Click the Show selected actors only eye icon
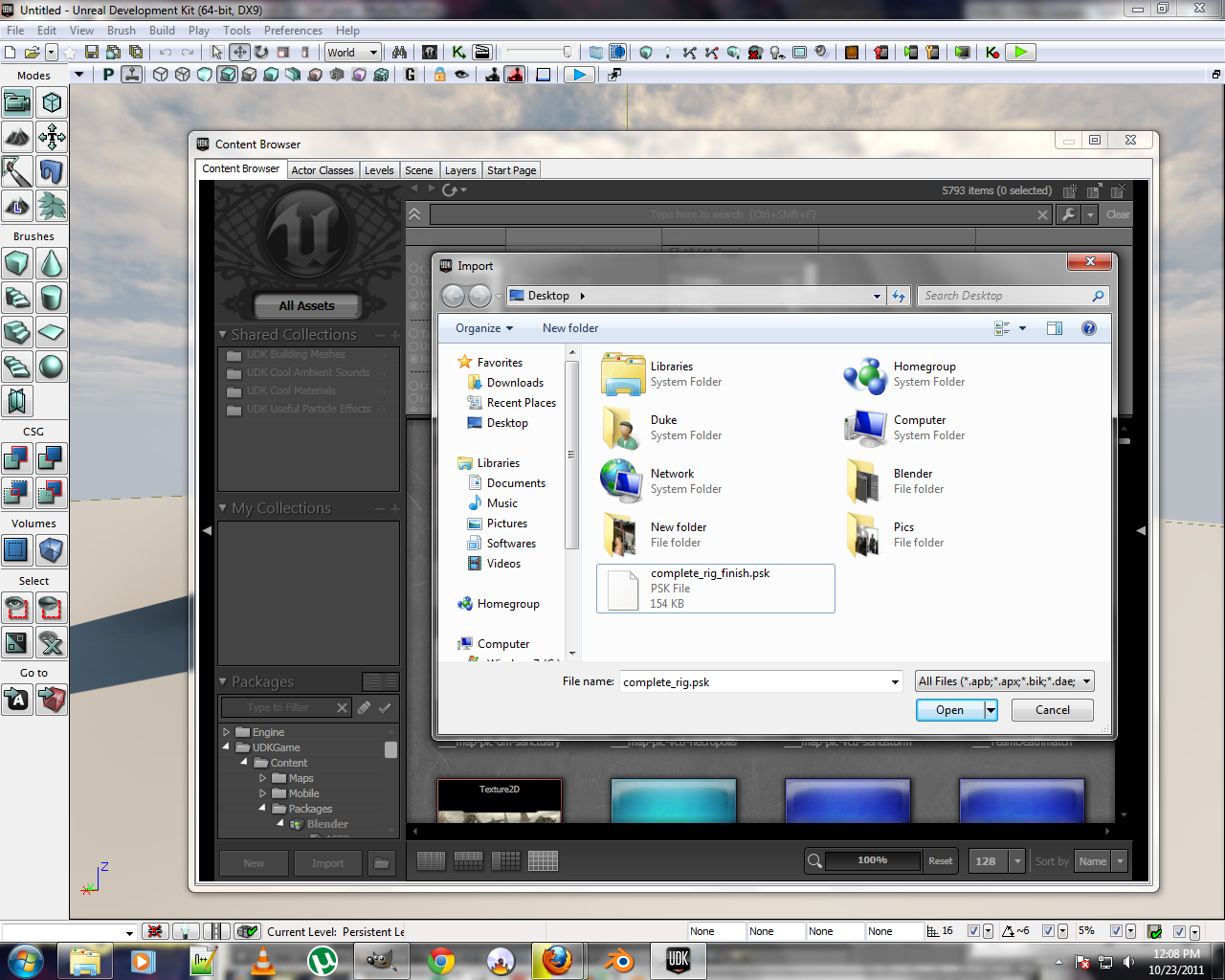The image size is (1225, 980). coord(17,608)
